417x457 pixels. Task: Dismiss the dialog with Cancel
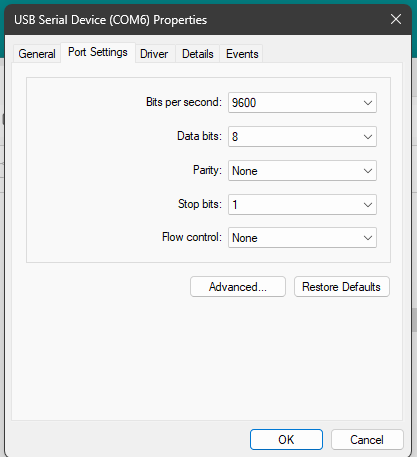click(x=367, y=440)
